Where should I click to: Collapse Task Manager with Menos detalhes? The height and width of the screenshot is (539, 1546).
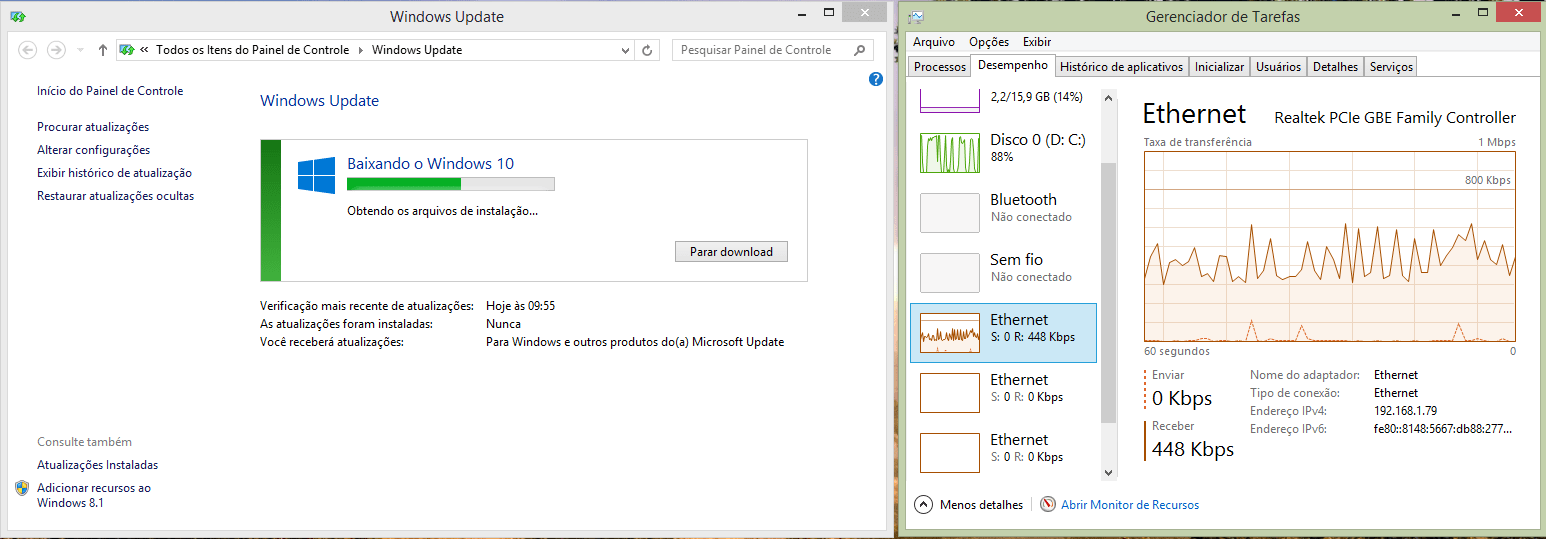tap(969, 505)
